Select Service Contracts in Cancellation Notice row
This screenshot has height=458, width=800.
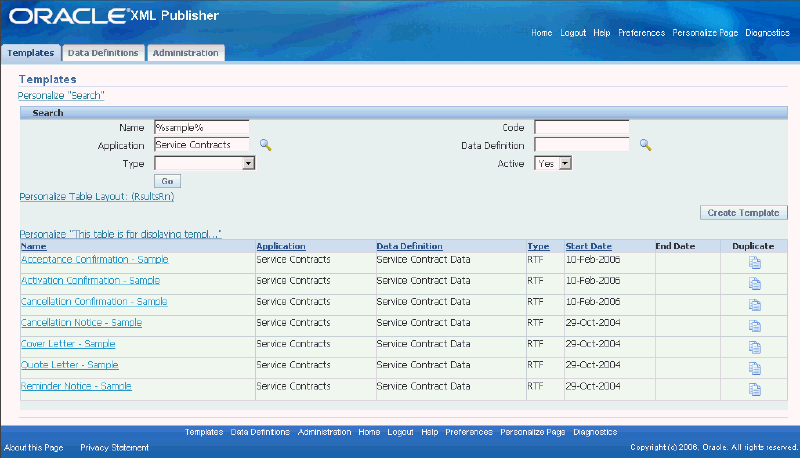coord(293,323)
